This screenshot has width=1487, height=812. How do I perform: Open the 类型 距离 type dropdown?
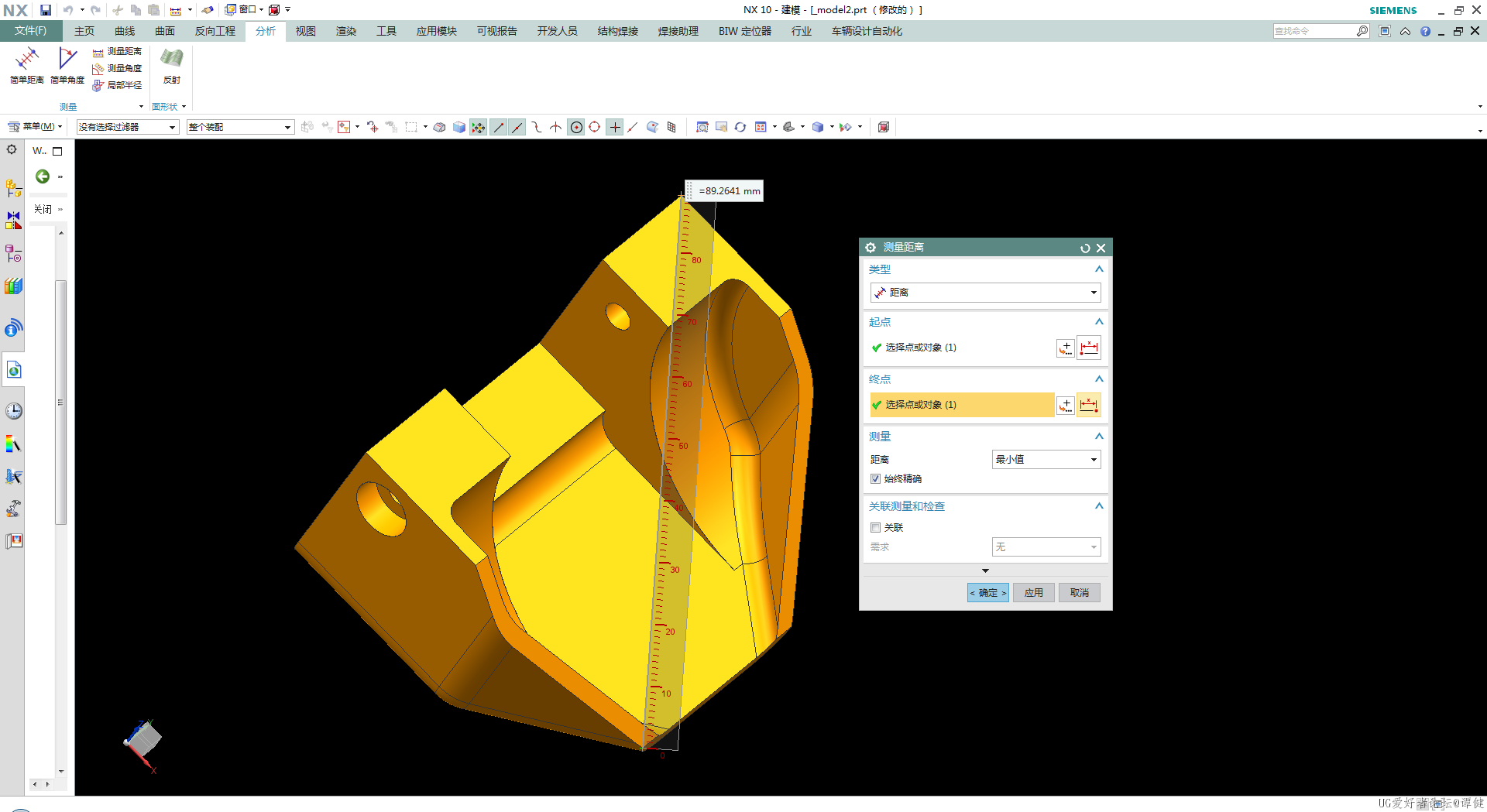coord(985,293)
